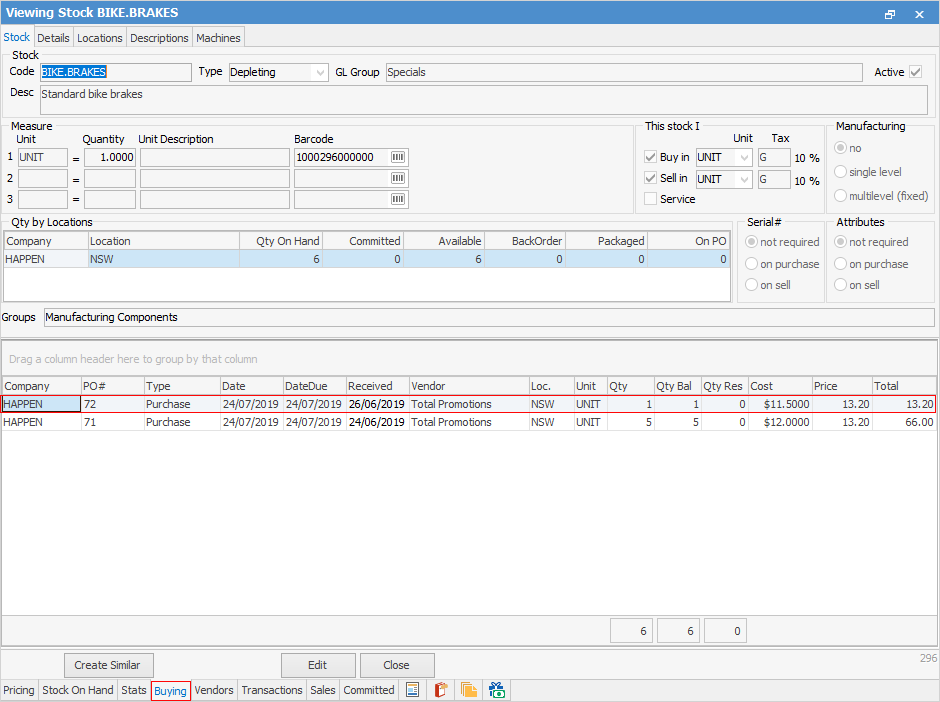Click barcode icon in second barcode row
Image resolution: width=940 pixels, height=702 pixels.
tap(398, 178)
